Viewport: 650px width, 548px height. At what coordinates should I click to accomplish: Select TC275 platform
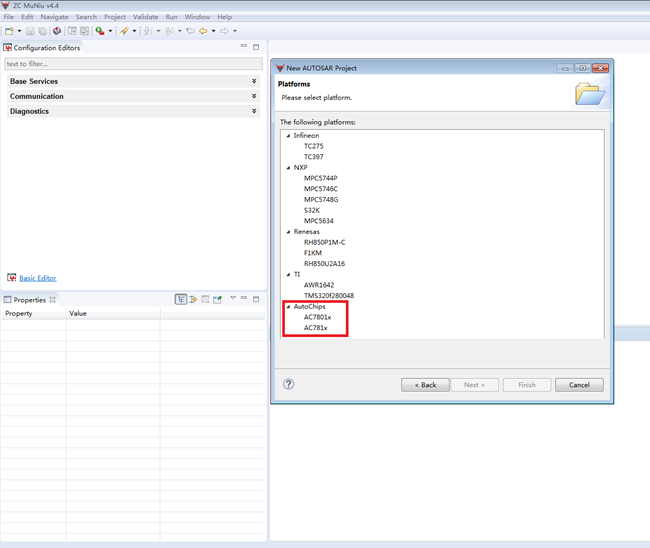[313, 146]
